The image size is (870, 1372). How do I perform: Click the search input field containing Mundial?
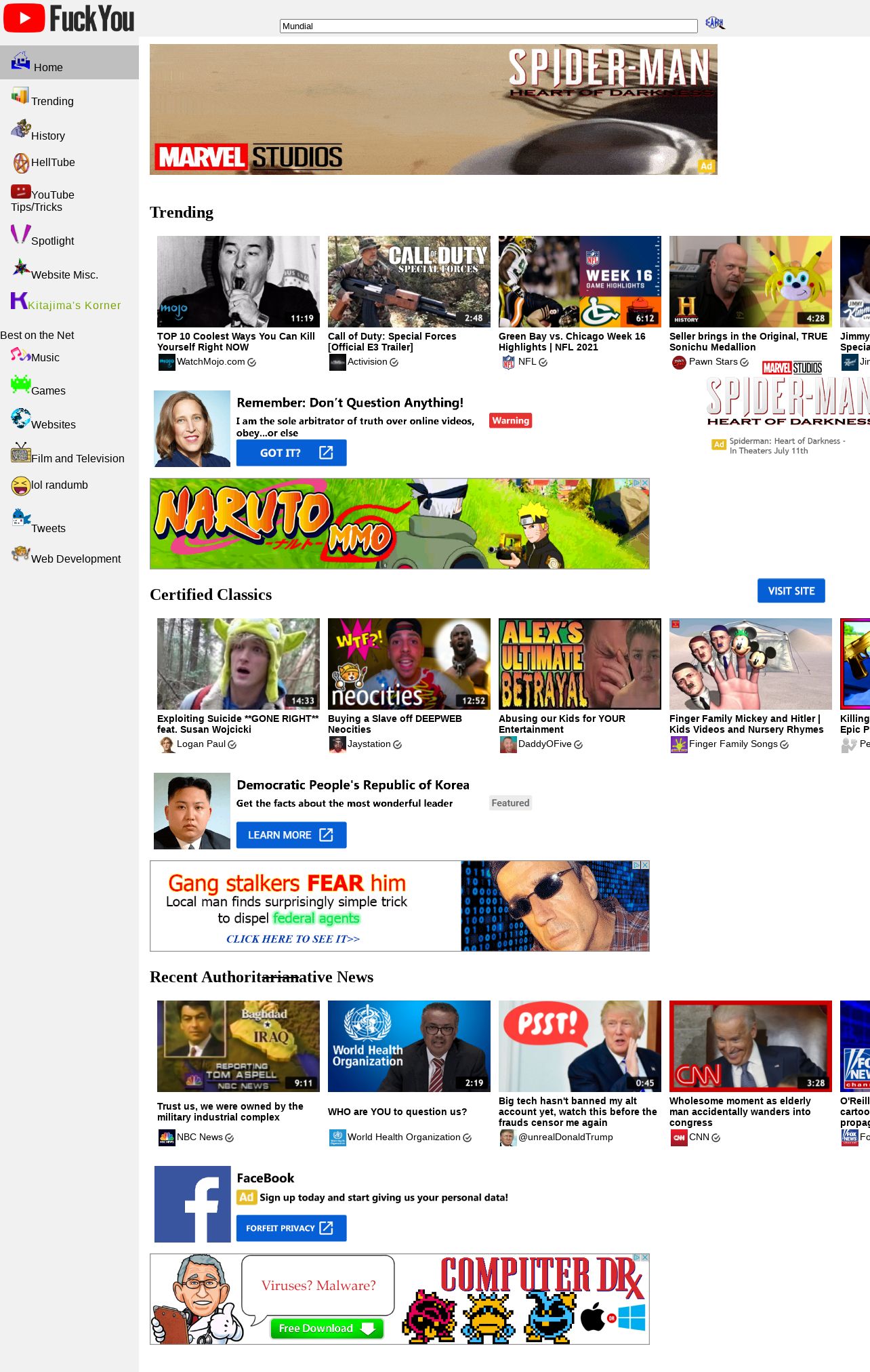tap(489, 26)
